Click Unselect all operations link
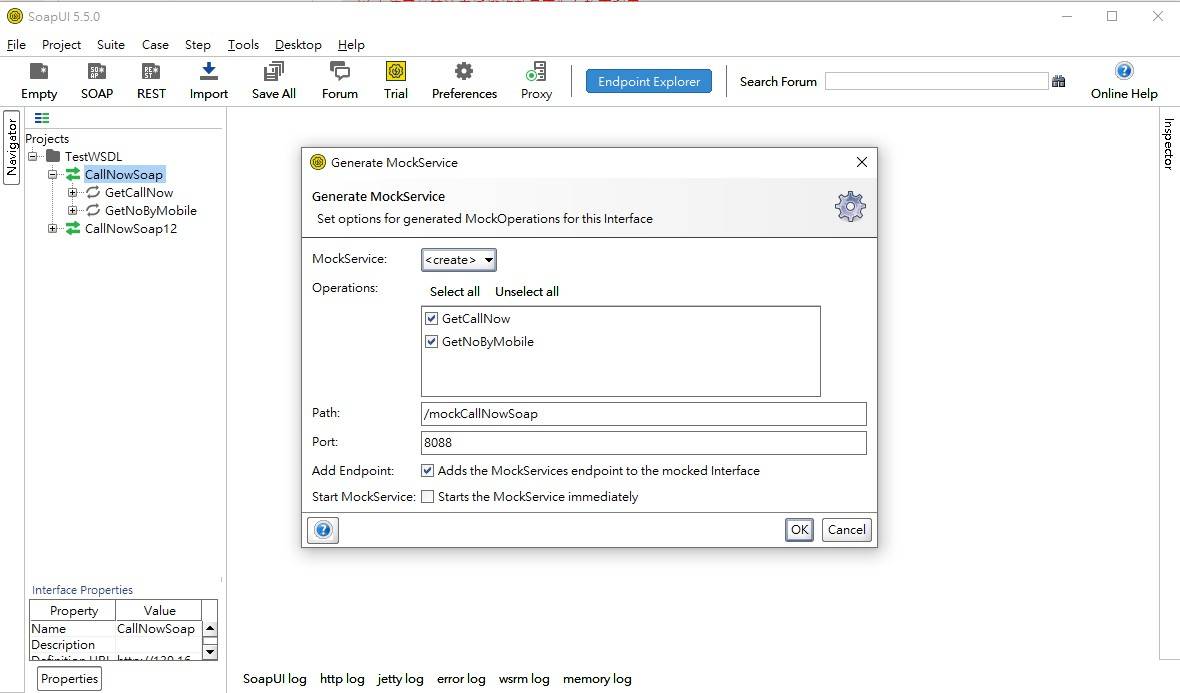This screenshot has width=1180, height=693. coord(527,292)
